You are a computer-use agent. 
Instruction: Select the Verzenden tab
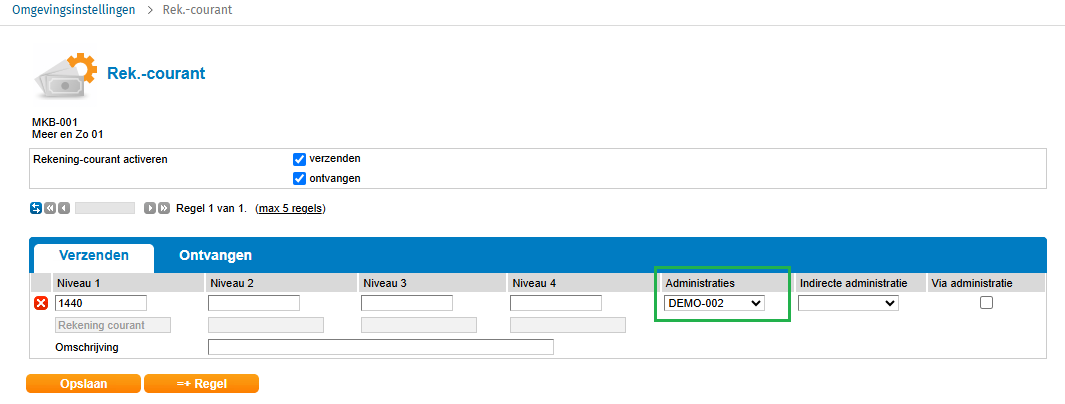(x=93, y=256)
